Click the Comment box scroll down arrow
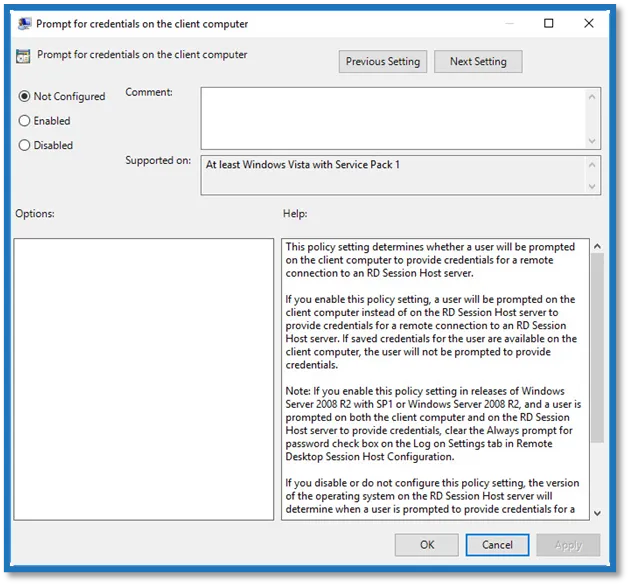 click(x=592, y=141)
